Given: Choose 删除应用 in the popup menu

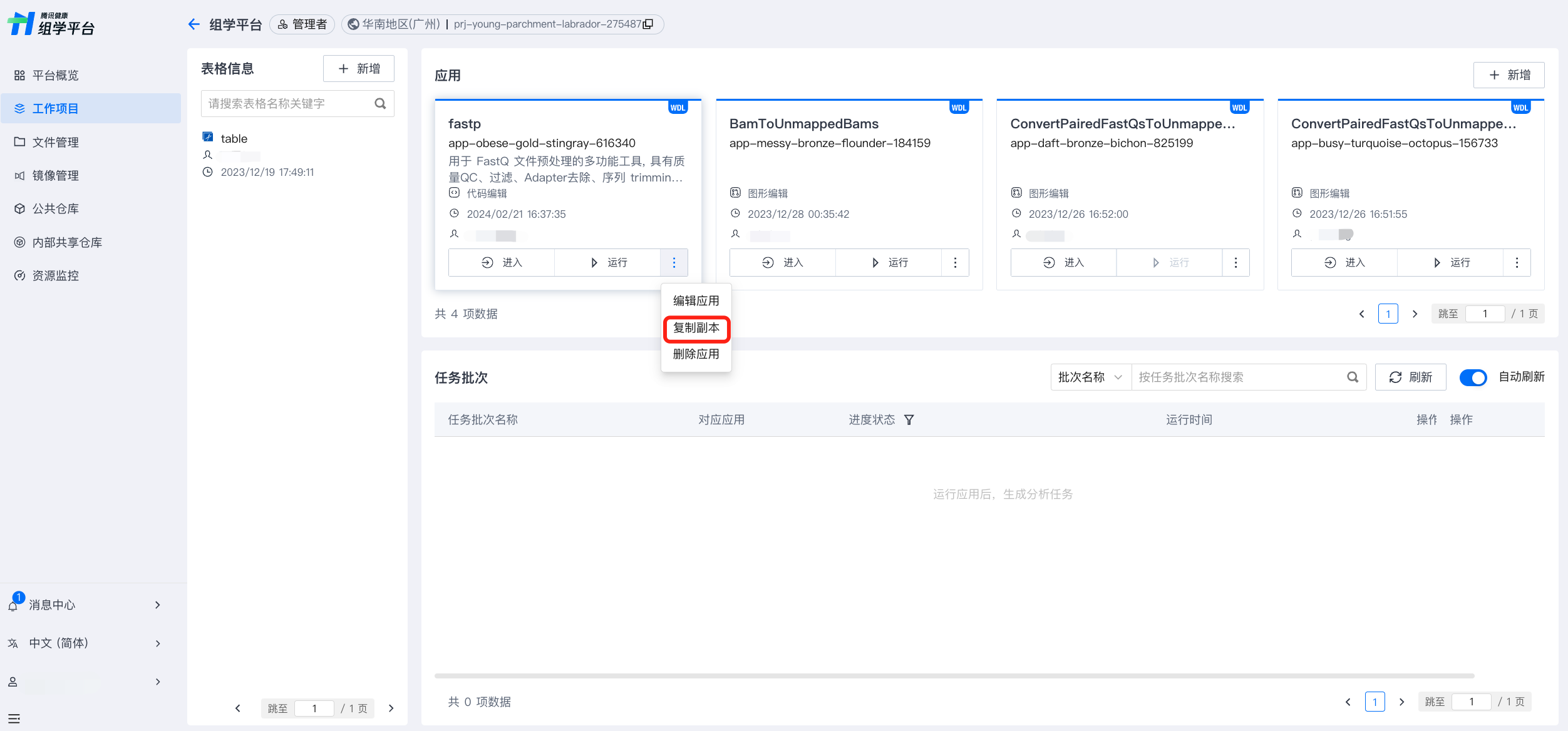Looking at the screenshot, I should [696, 354].
